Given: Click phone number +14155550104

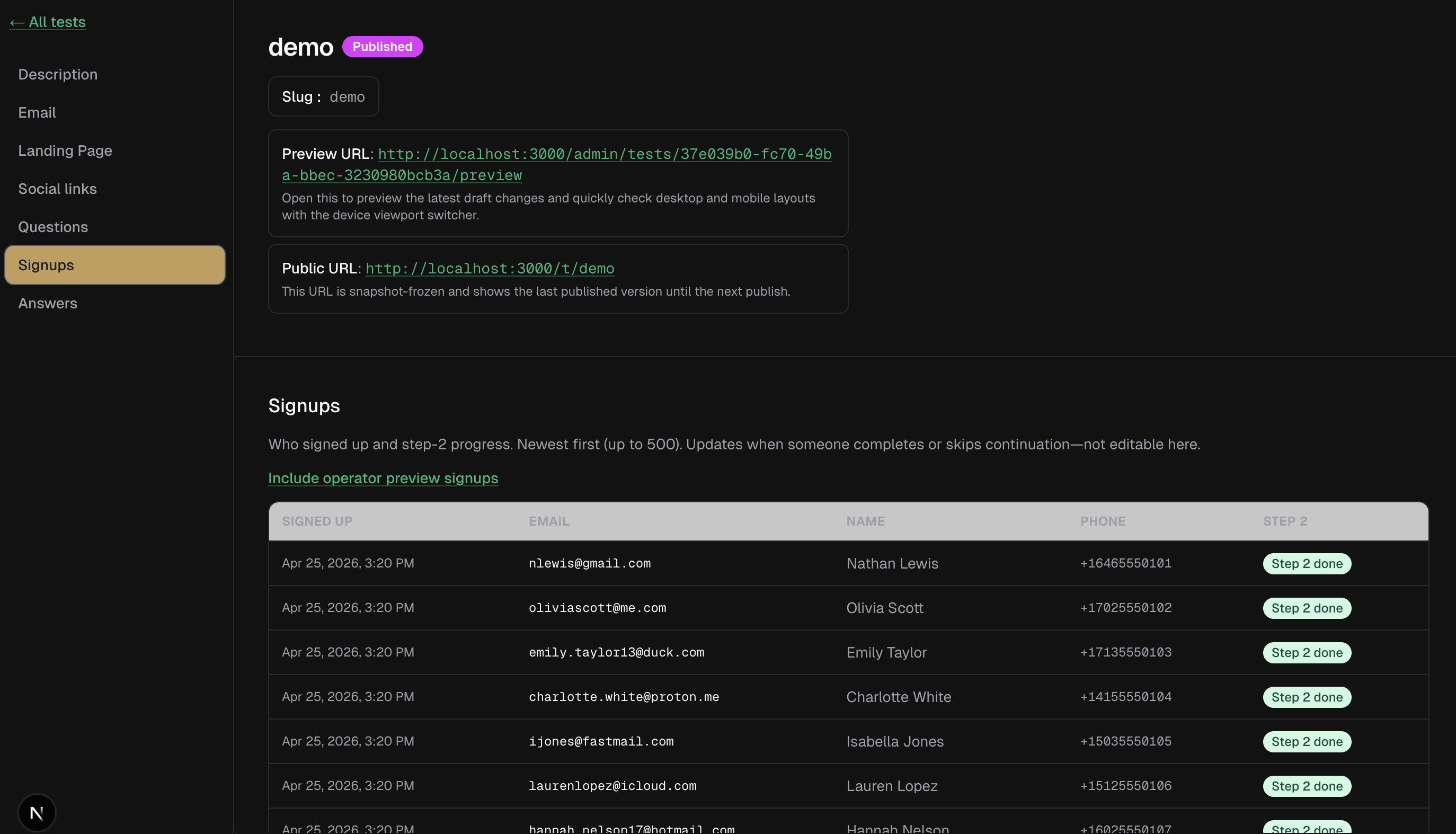Looking at the screenshot, I should pyautogui.click(x=1126, y=697).
